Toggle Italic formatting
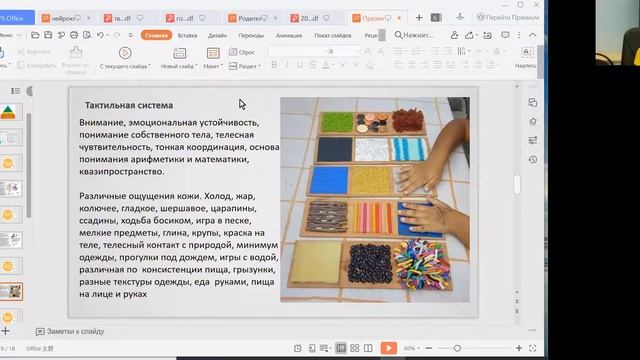The height and width of the screenshot is (360, 640). pyautogui.click(x=287, y=65)
